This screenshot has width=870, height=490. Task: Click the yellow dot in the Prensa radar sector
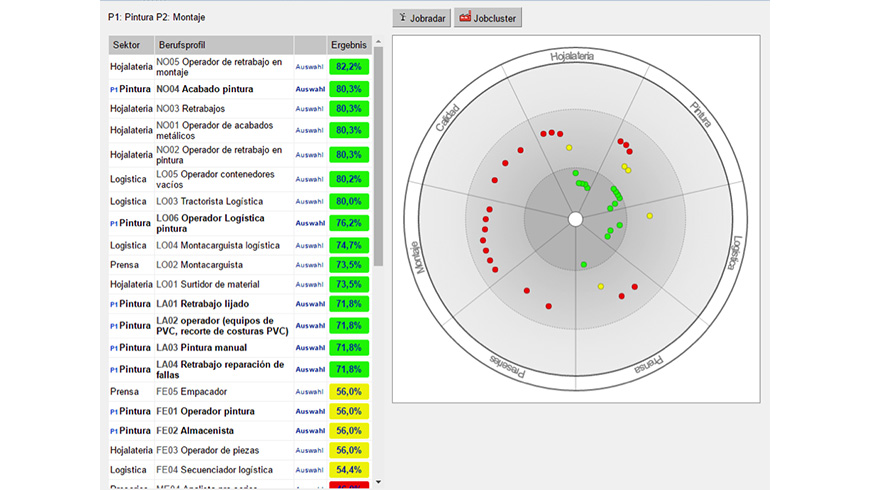(x=601, y=286)
